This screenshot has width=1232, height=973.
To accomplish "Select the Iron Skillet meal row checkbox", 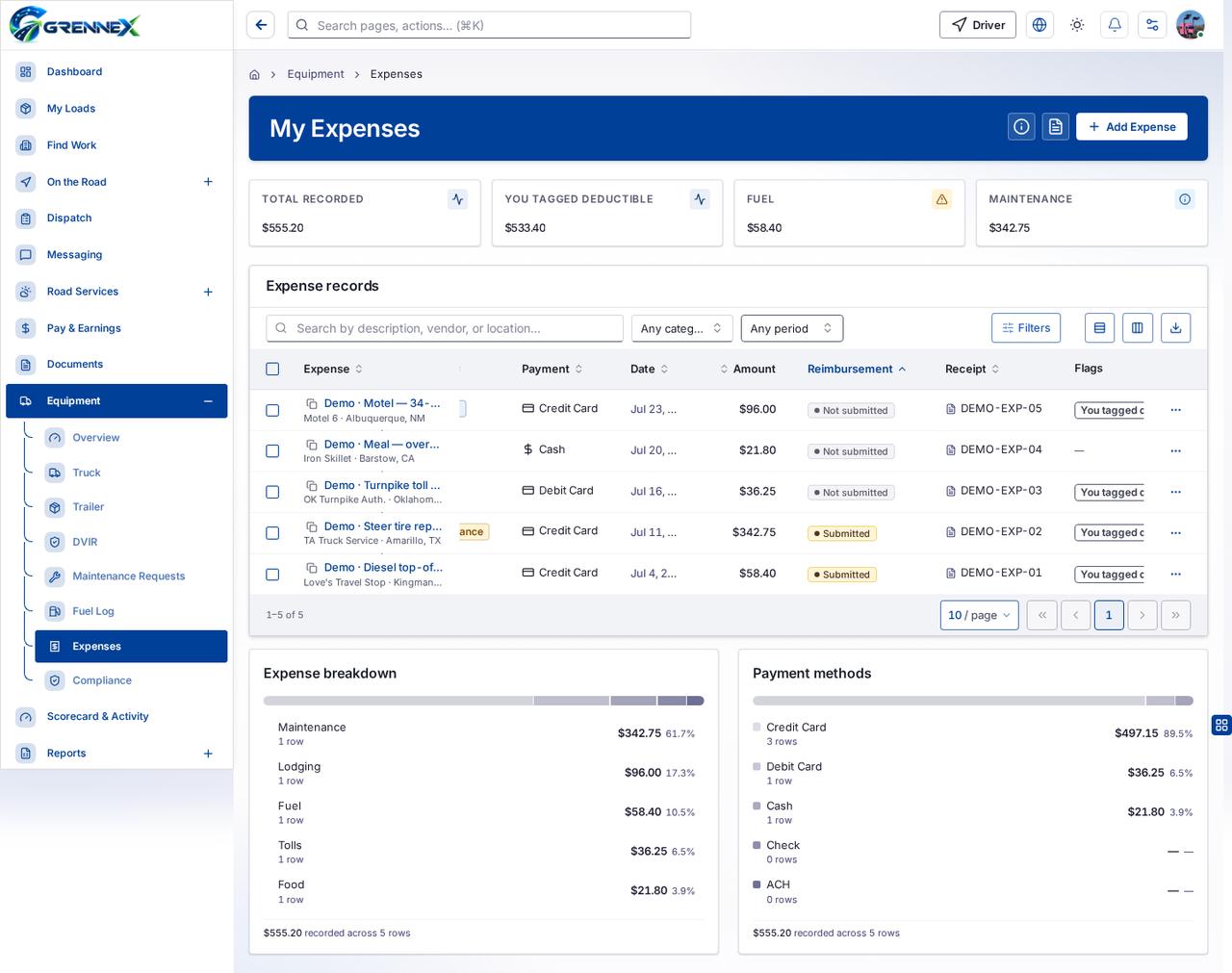I will (272, 450).
